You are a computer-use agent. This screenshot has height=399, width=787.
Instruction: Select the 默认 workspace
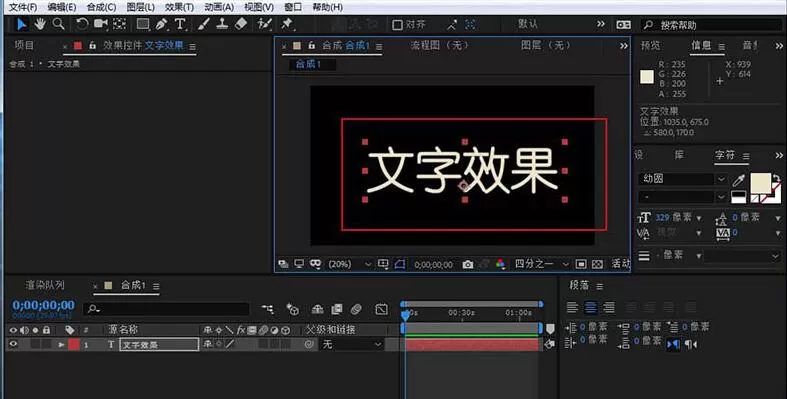pos(528,24)
